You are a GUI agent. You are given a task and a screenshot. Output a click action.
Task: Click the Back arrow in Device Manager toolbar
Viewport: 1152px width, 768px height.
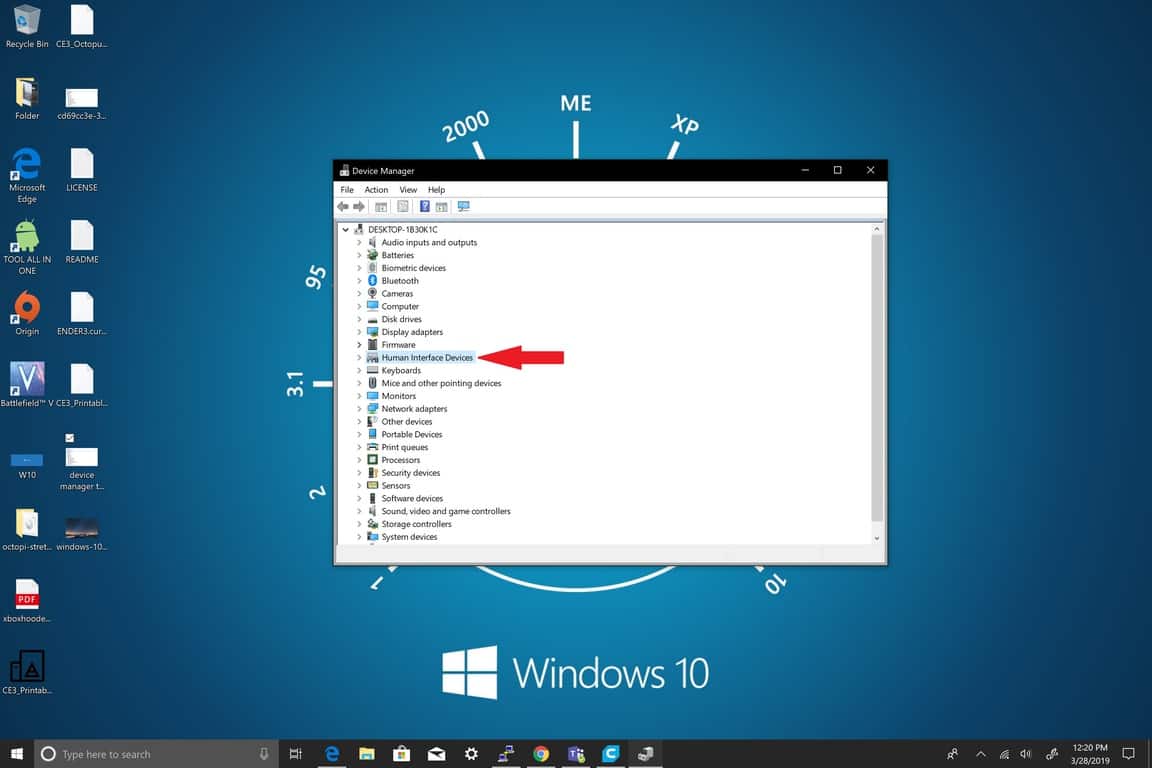tap(343, 207)
